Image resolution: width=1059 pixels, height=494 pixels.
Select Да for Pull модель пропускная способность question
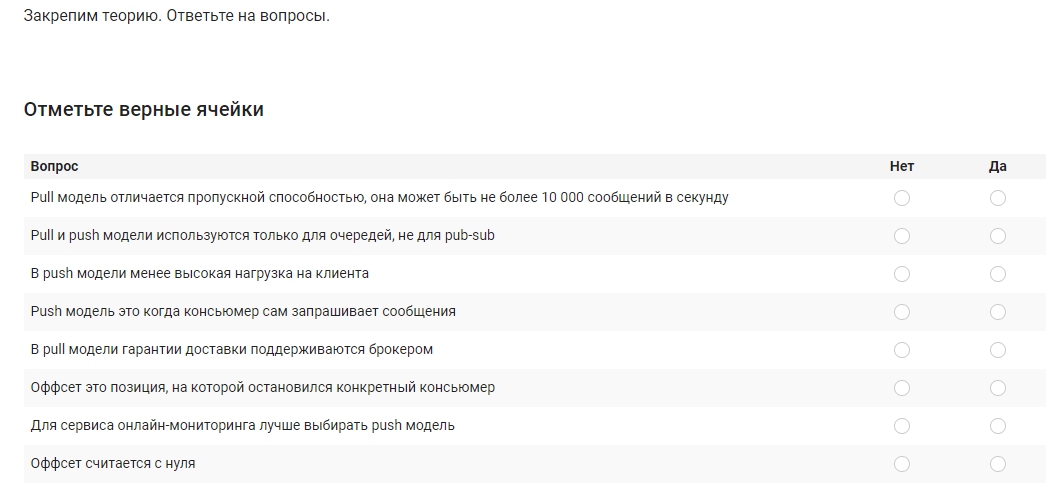(x=998, y=198)
